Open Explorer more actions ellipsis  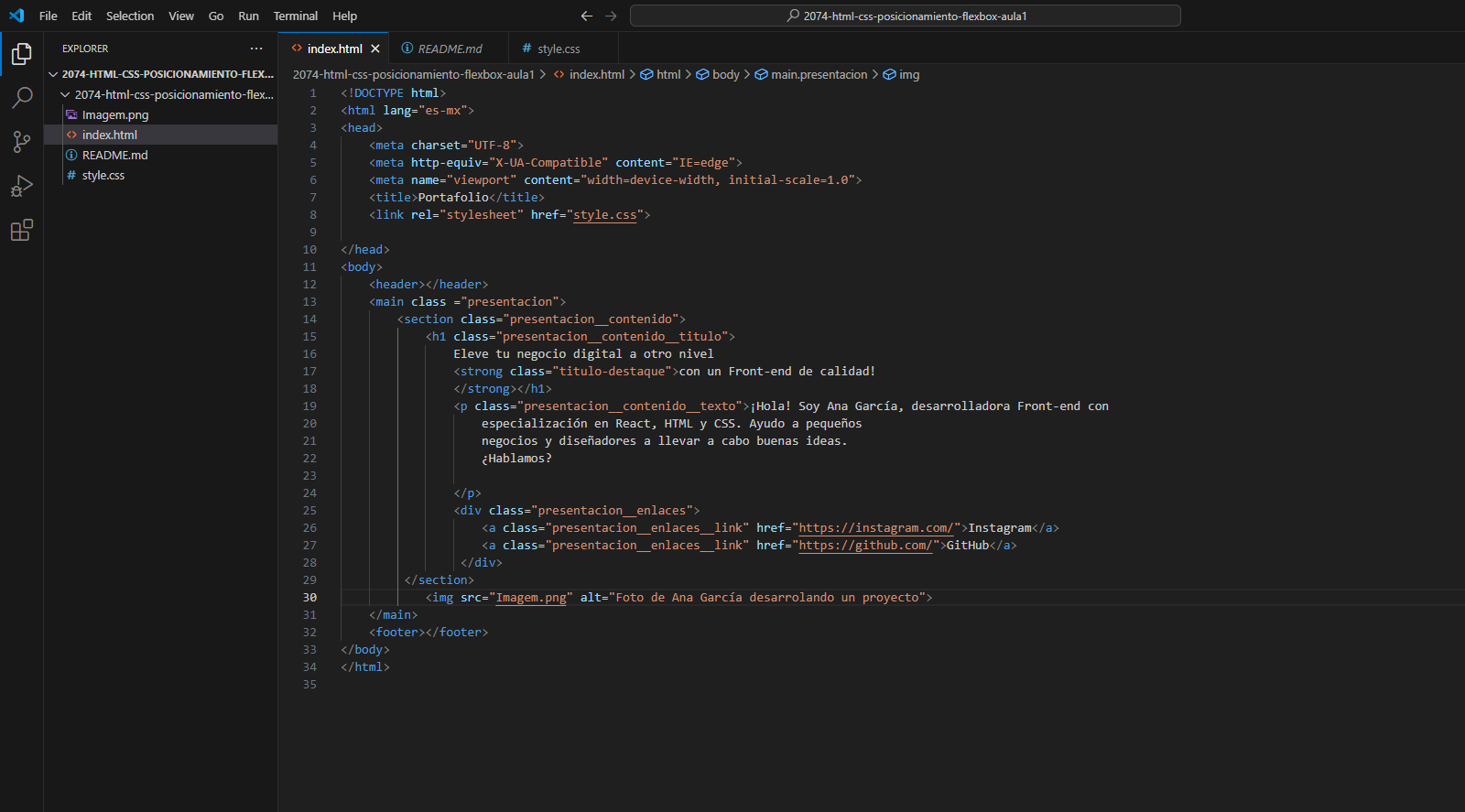pyautogui.click(x=256, y=49)
